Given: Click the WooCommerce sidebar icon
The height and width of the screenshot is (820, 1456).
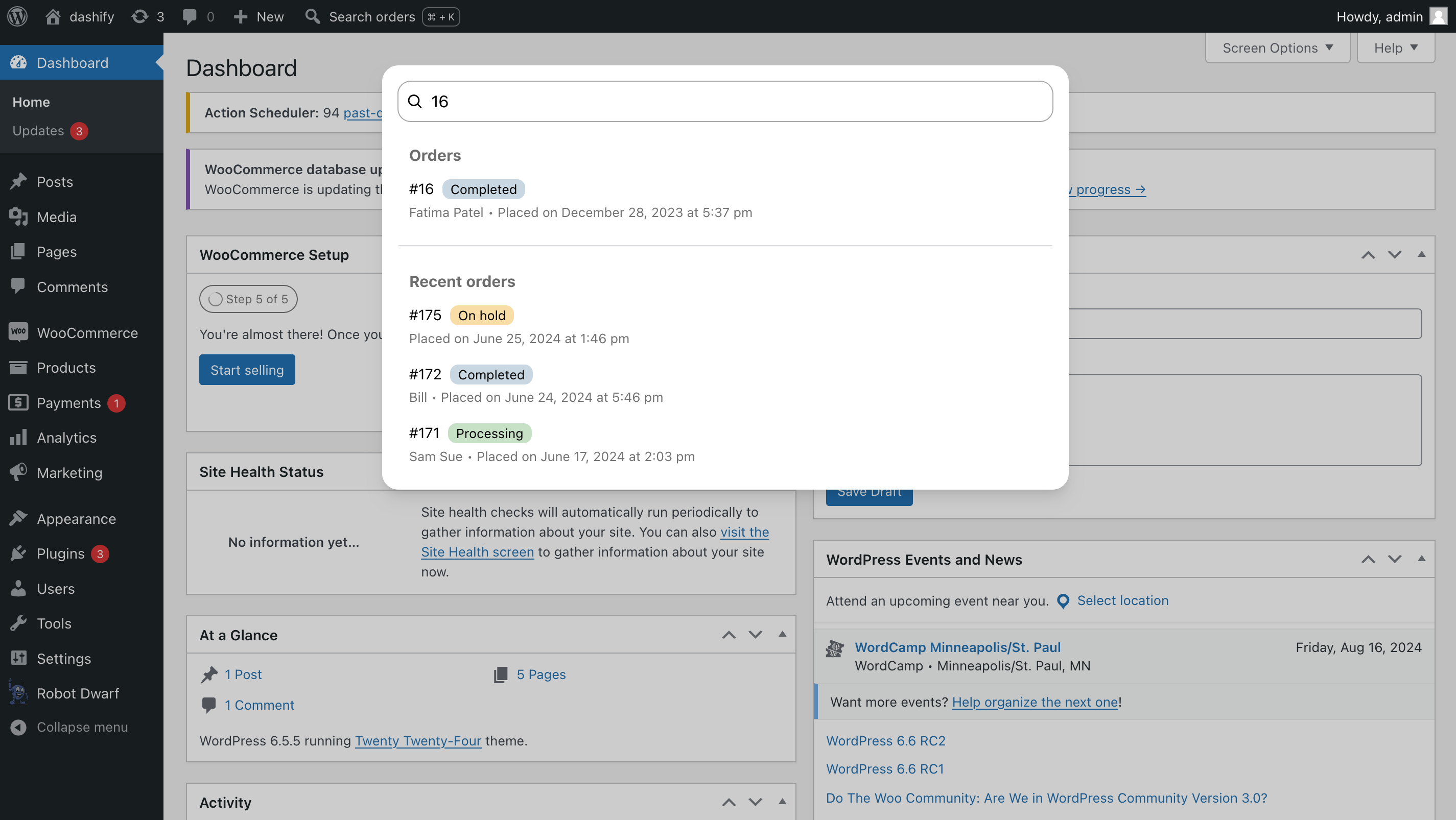Looking at the screenshot, I should point(18,332).
